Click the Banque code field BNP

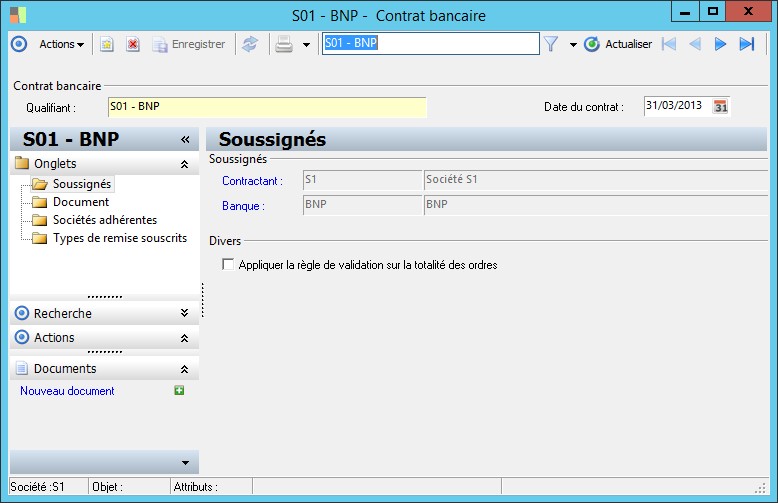click(362, 205)
